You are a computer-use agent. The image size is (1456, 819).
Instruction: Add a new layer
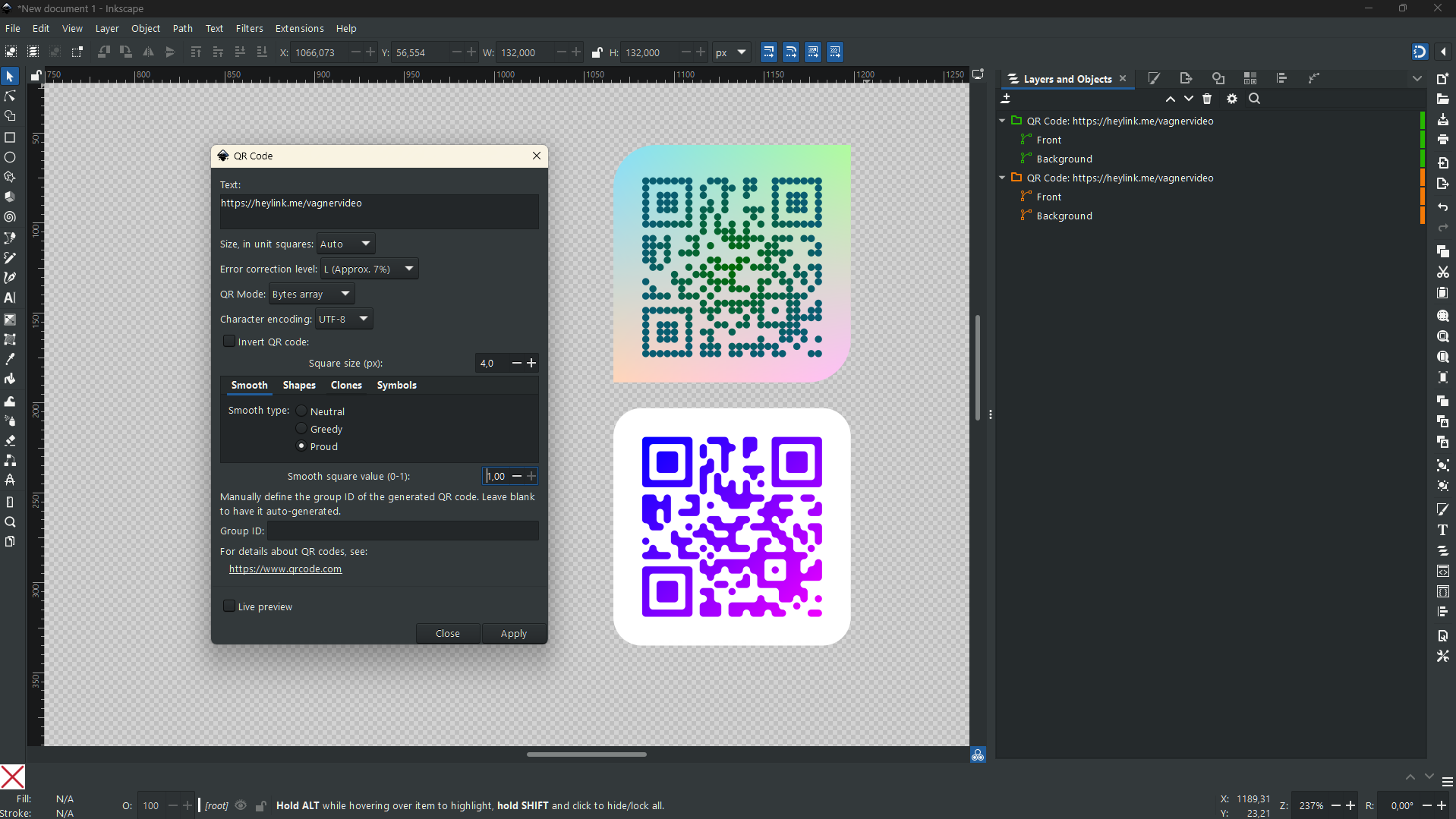click(x=1006, y=99)
